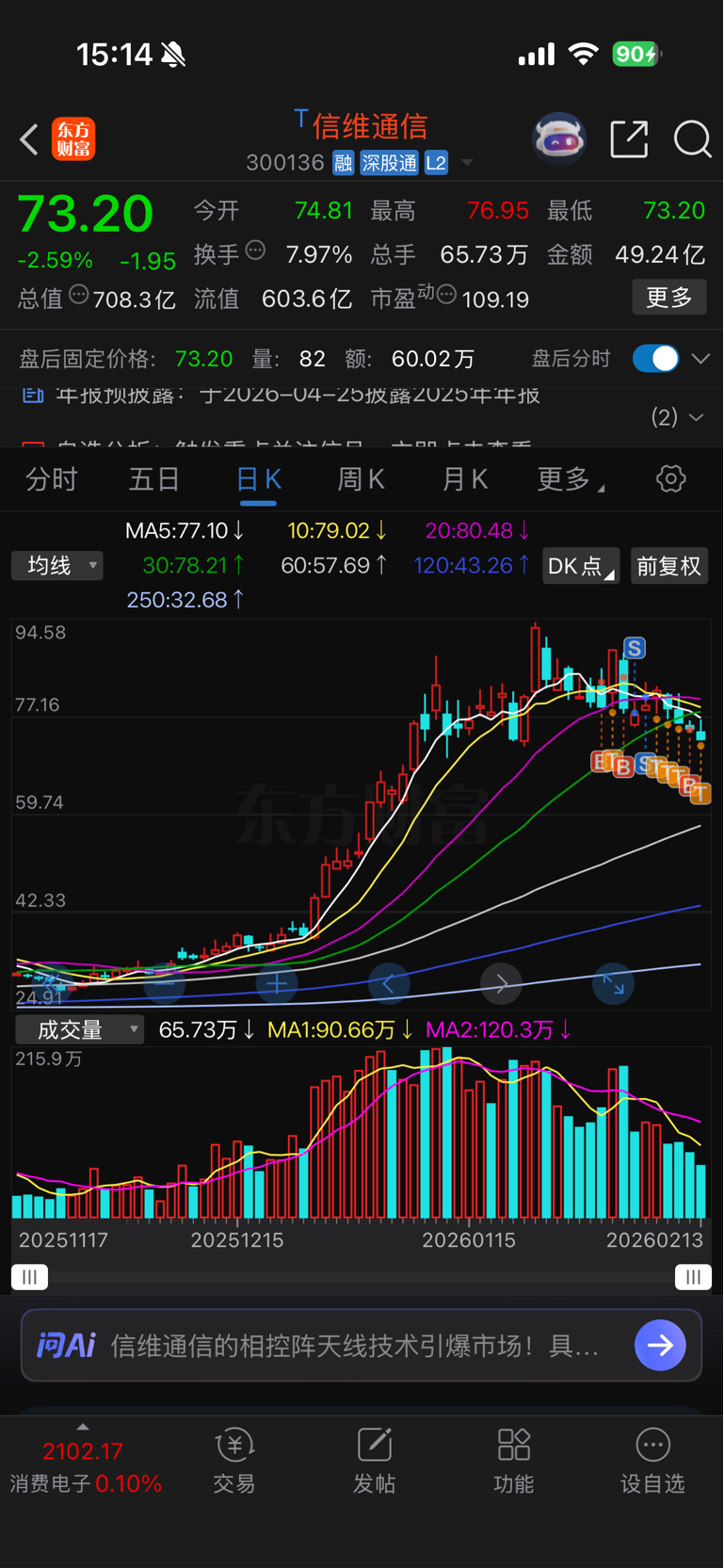This screenshot has width=724, height=1568.
Task: Tap the 换手 info circle icon
Action: 255,251
